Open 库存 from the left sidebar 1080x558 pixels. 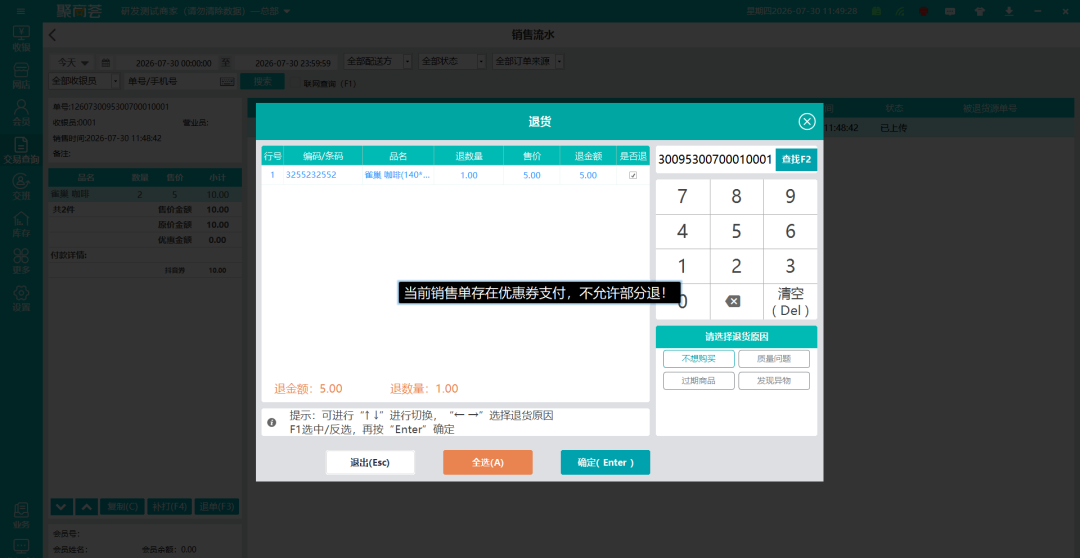[x=21, y=224]
